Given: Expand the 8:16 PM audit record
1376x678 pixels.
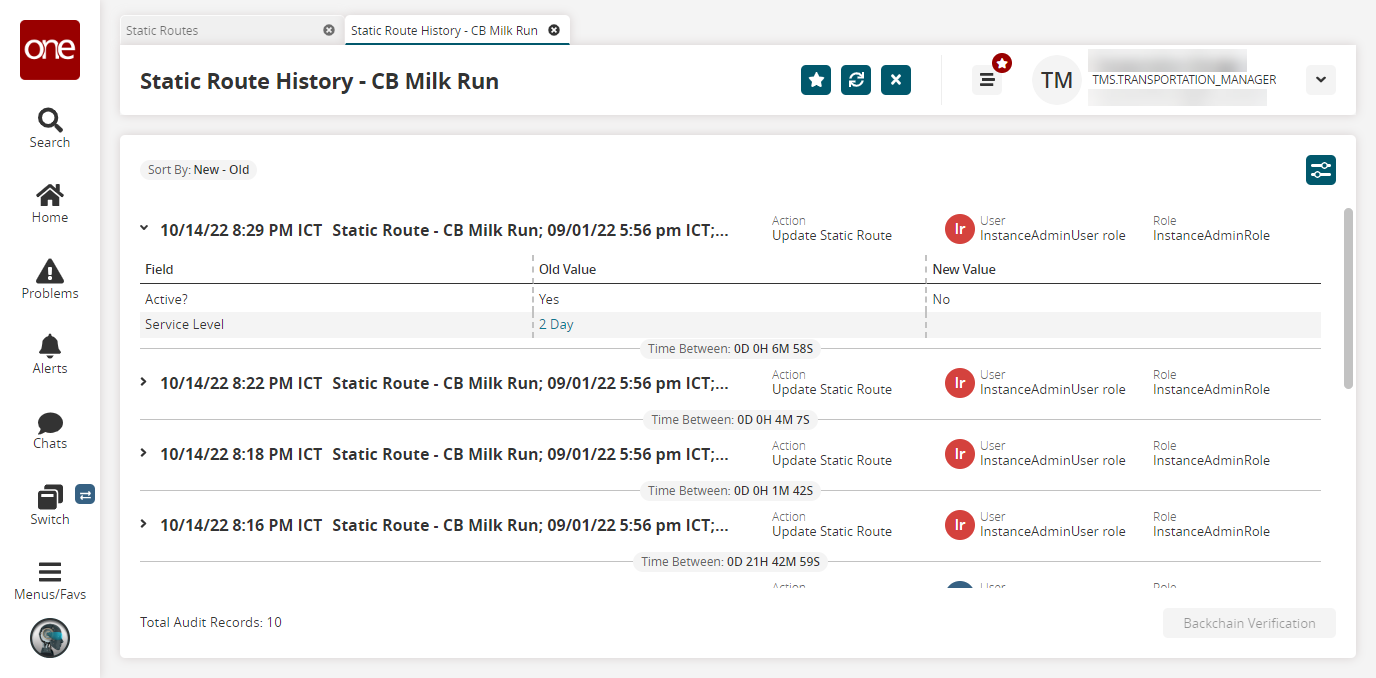Looking at the screenshot, I should pyautogui.click(x=144, y=525).
